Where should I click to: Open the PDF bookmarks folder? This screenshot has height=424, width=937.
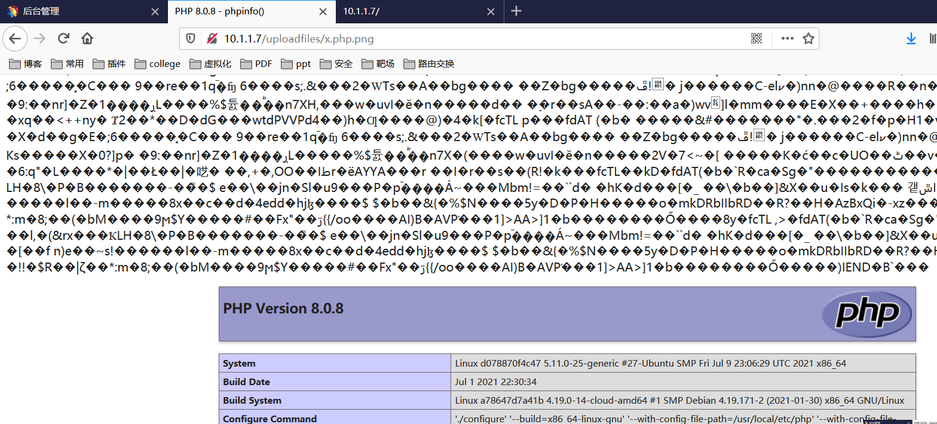click(x=256, y=64)
